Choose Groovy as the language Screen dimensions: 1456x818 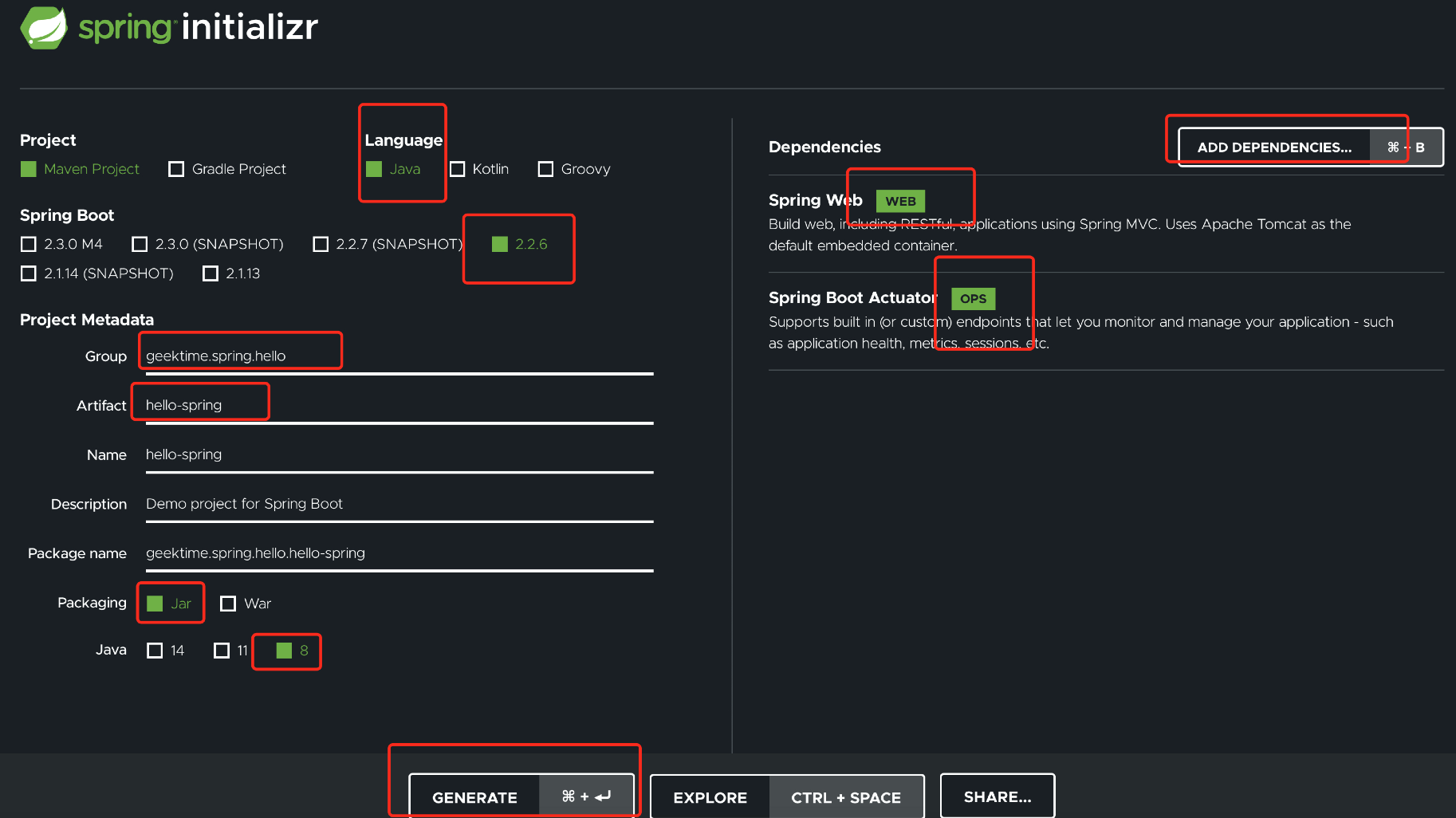point(574,169)
